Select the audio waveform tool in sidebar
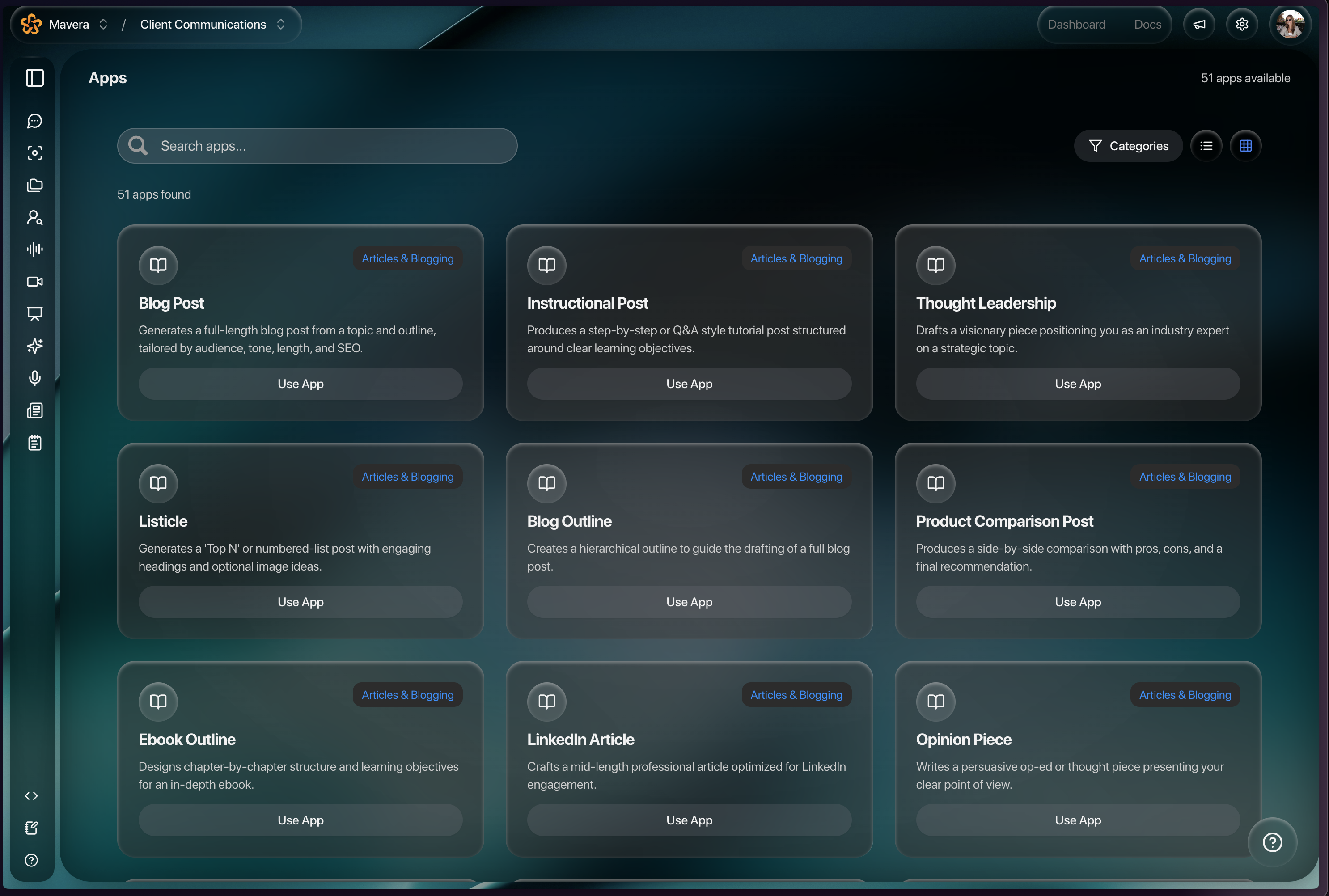The image size is (1329, 896). point(34,249)
